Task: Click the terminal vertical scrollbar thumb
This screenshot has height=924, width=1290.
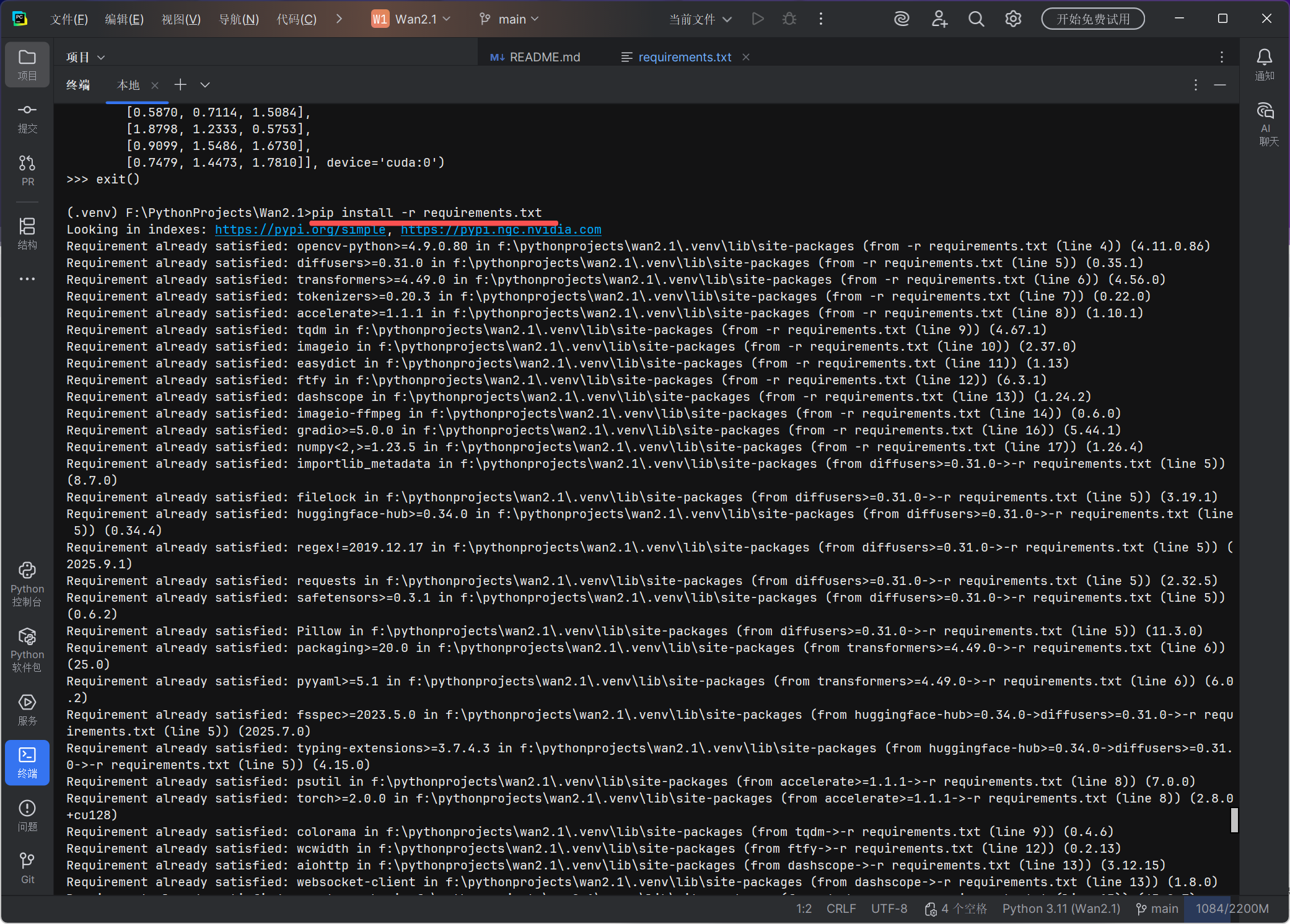Action: [x=1234, y=820]
